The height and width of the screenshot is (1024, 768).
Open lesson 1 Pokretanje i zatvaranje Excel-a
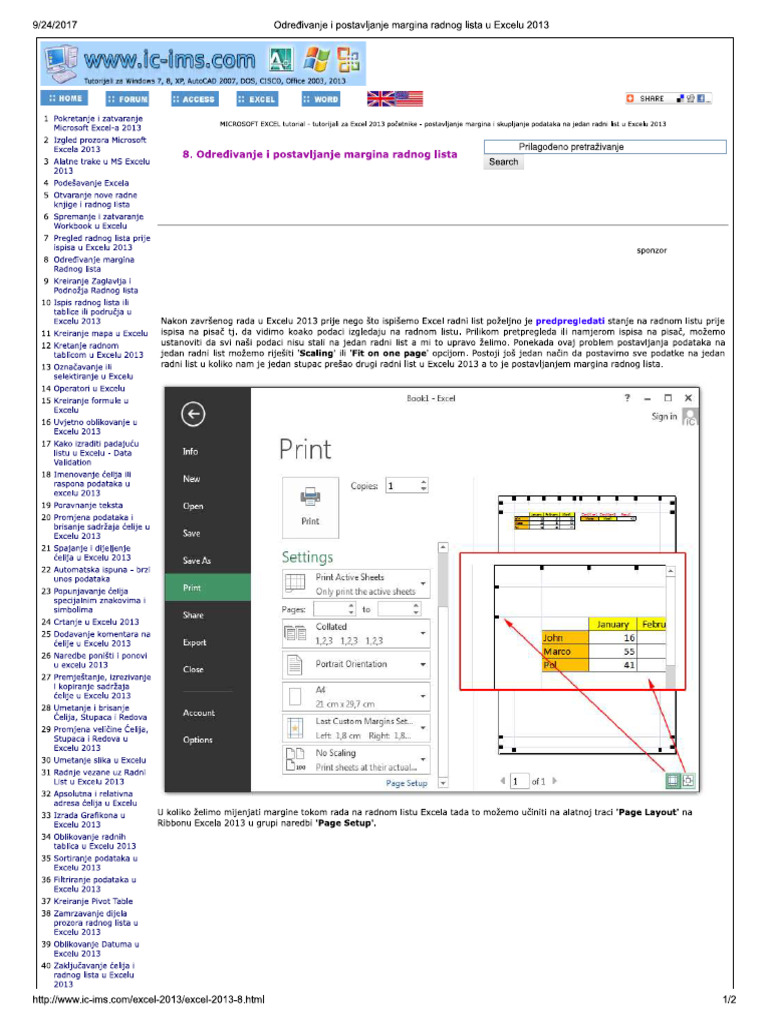click(97, 123)
